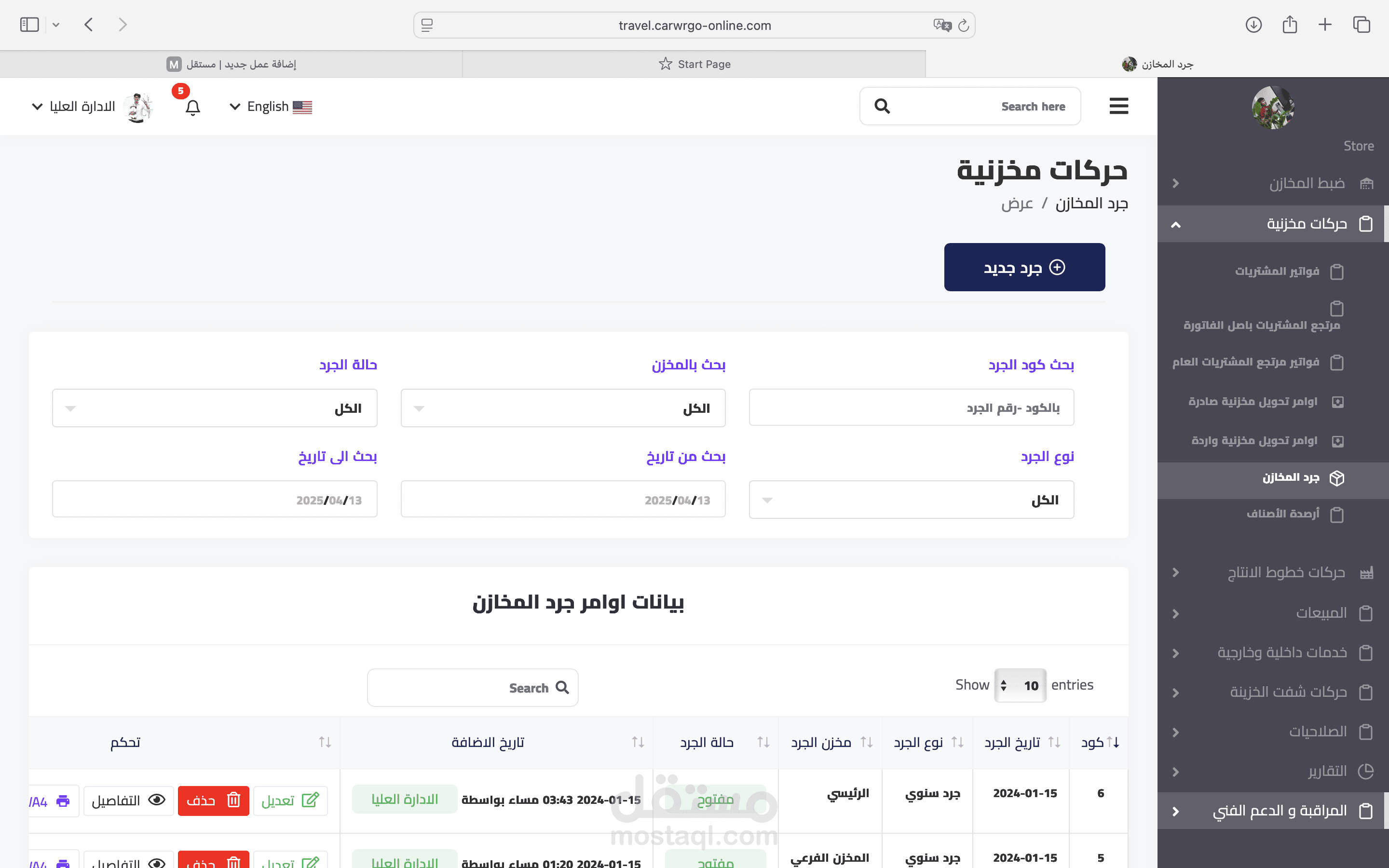Image resolution: width=1389 pixels, height=868 pixels.
Task: Open the hamburger menu icon
Action: [x=1118, y=106]
